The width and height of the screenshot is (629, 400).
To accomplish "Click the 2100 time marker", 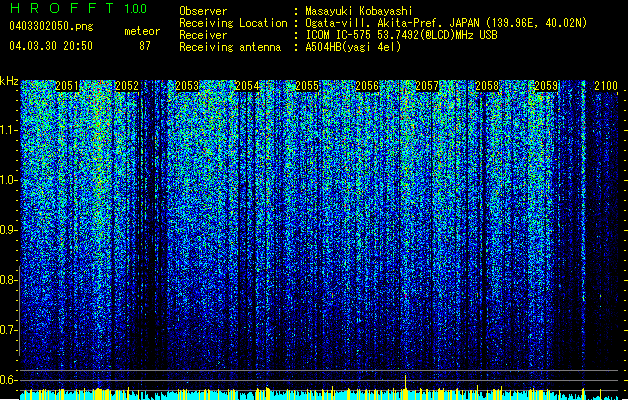I will click(606, 86).
